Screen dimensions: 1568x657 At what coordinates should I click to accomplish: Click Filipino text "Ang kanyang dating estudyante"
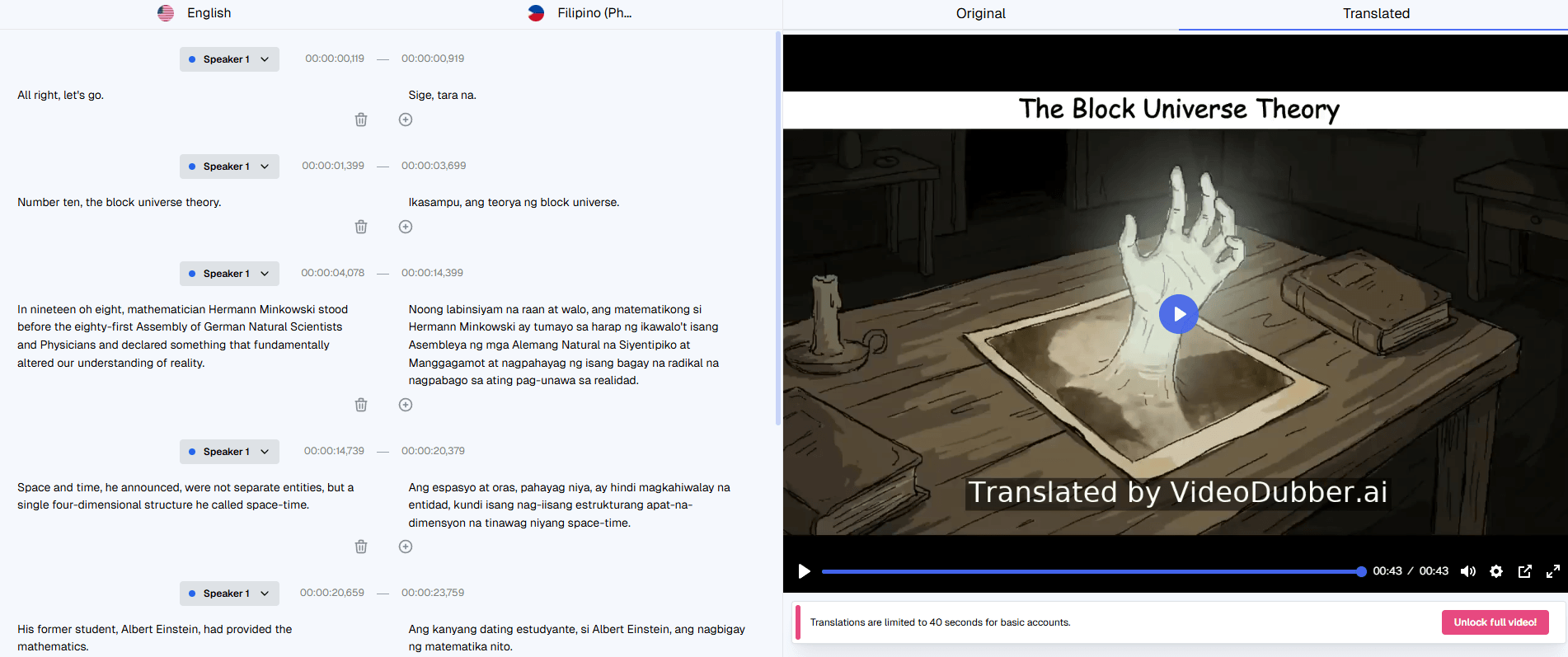pos(577,638)
